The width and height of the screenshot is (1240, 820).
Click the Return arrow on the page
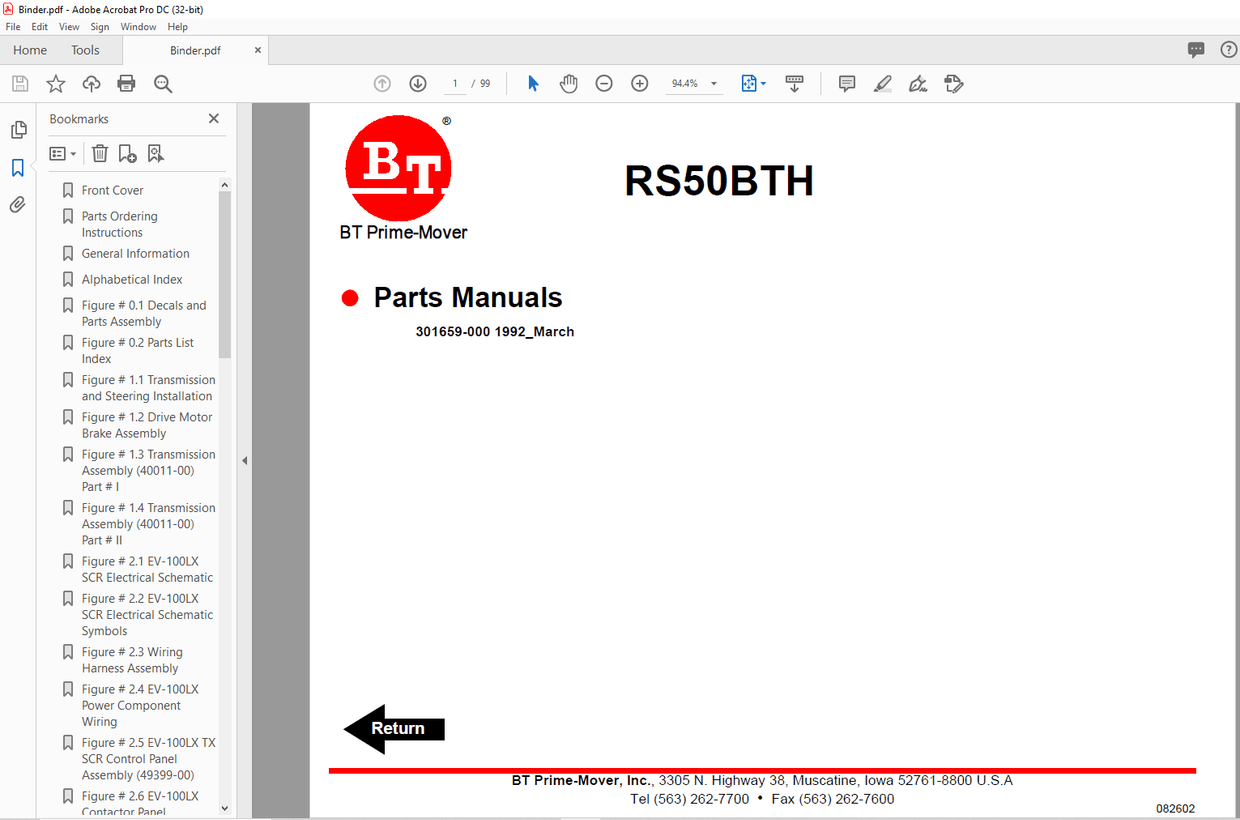point(392,729)
